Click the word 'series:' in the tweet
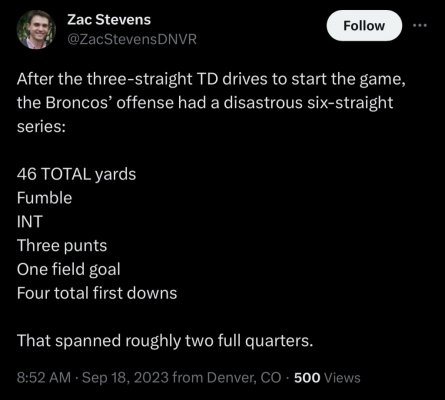 (x=41, y=127)
